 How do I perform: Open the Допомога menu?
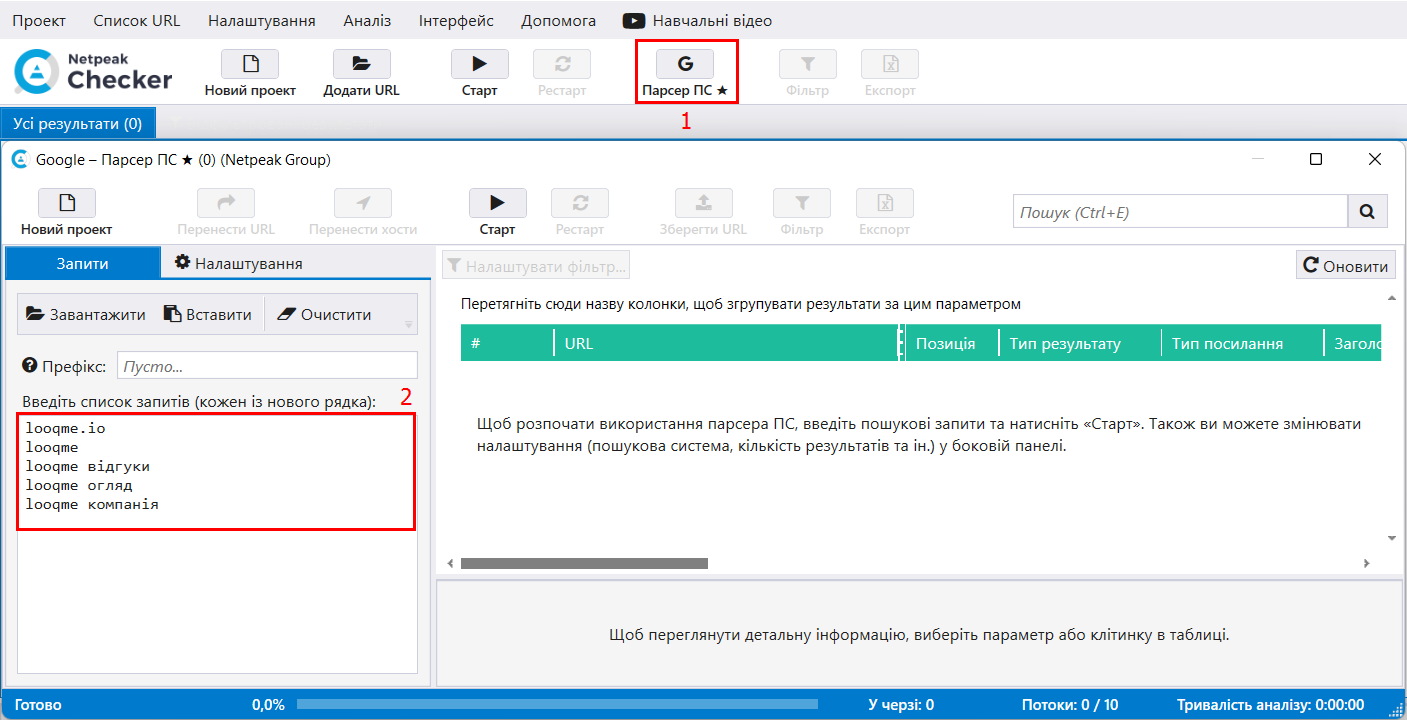[558, 20]
